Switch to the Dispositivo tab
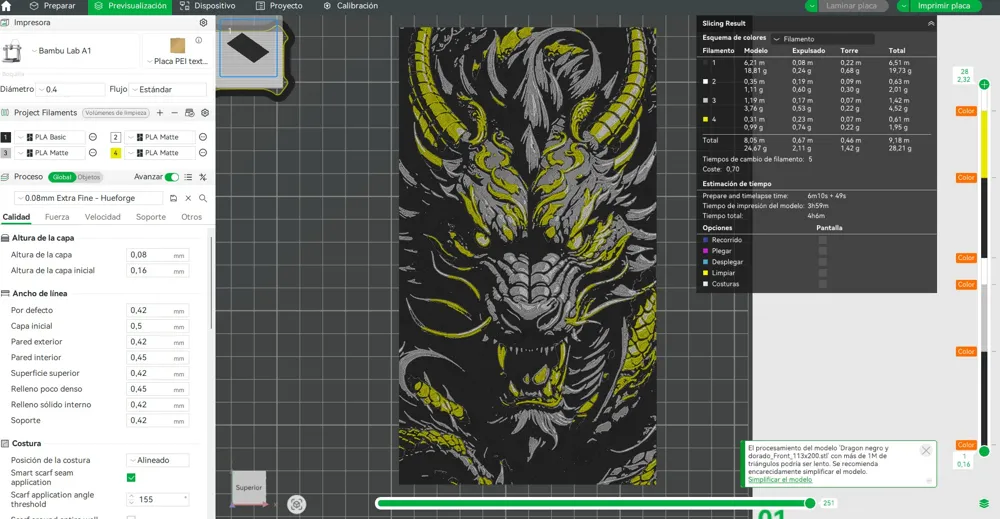The height and width of the screenshot is (519, 1000). pos(207,6)
